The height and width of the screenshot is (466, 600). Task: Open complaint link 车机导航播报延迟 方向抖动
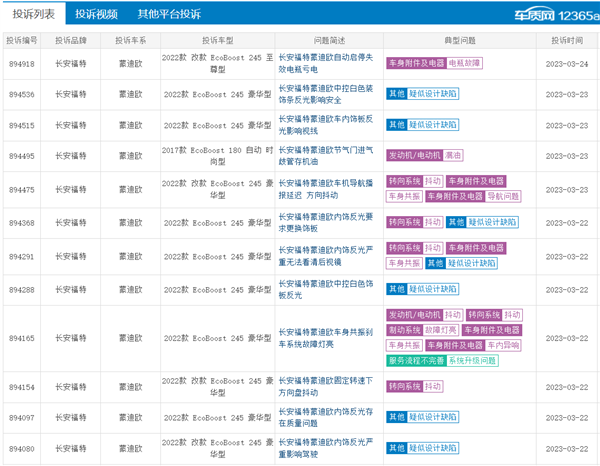pos(325,189)
